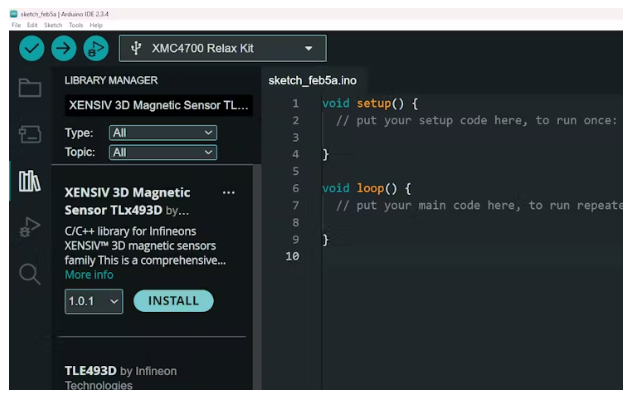Screen dimensions: 627x397
Task: Open the Topic filter dropdown
Action: pyautogui.click(x=163, y=152)
